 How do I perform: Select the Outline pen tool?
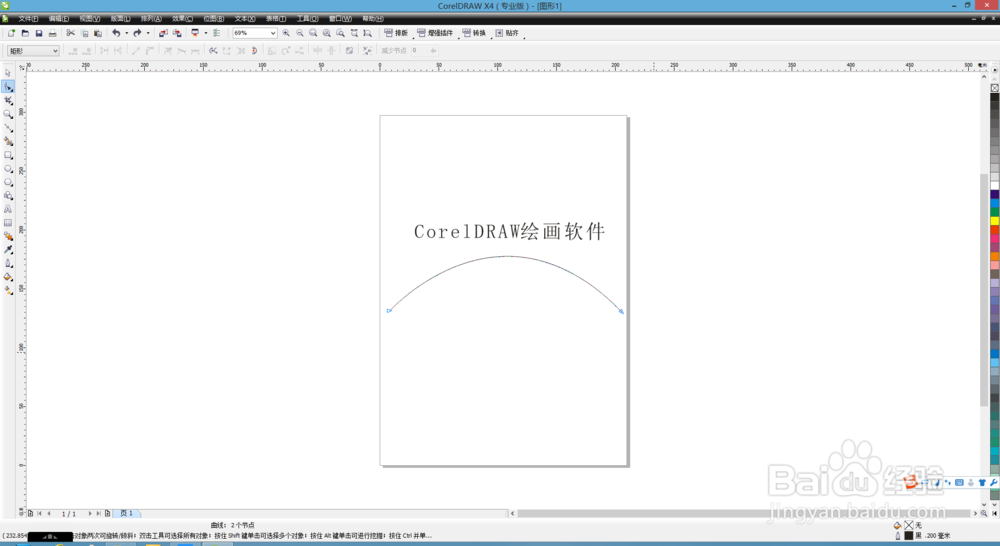point(8,263)
